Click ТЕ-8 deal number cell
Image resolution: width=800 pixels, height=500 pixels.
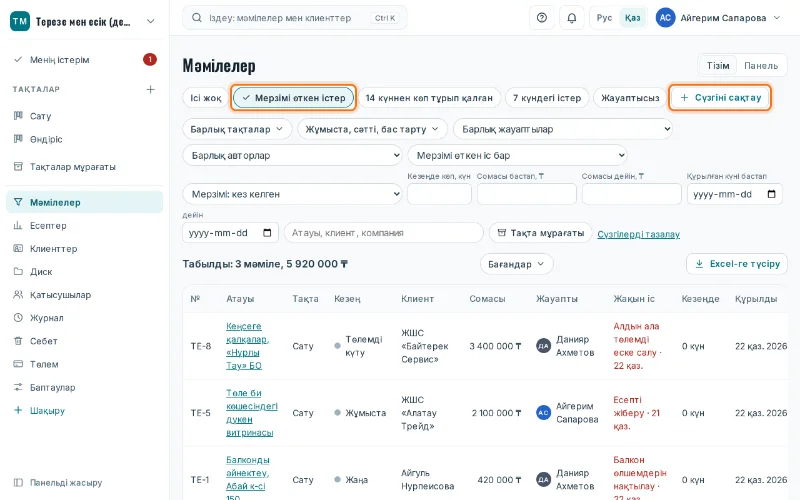(x=201, y=346)
